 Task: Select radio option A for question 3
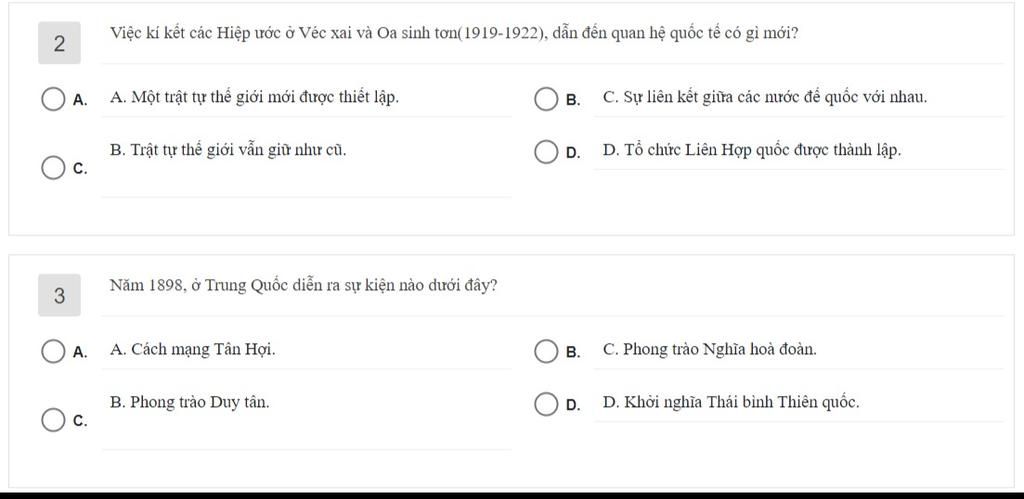(x=53, y=351)
